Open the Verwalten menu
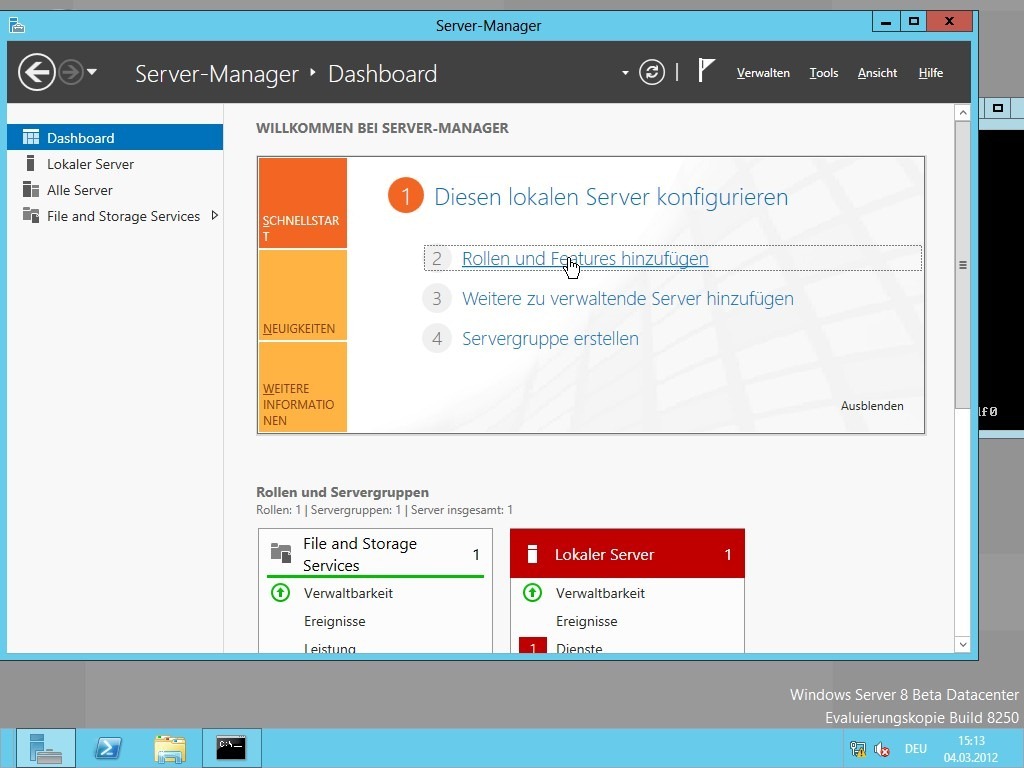Viewport: 1024px width, 768px height. [763, 73]
